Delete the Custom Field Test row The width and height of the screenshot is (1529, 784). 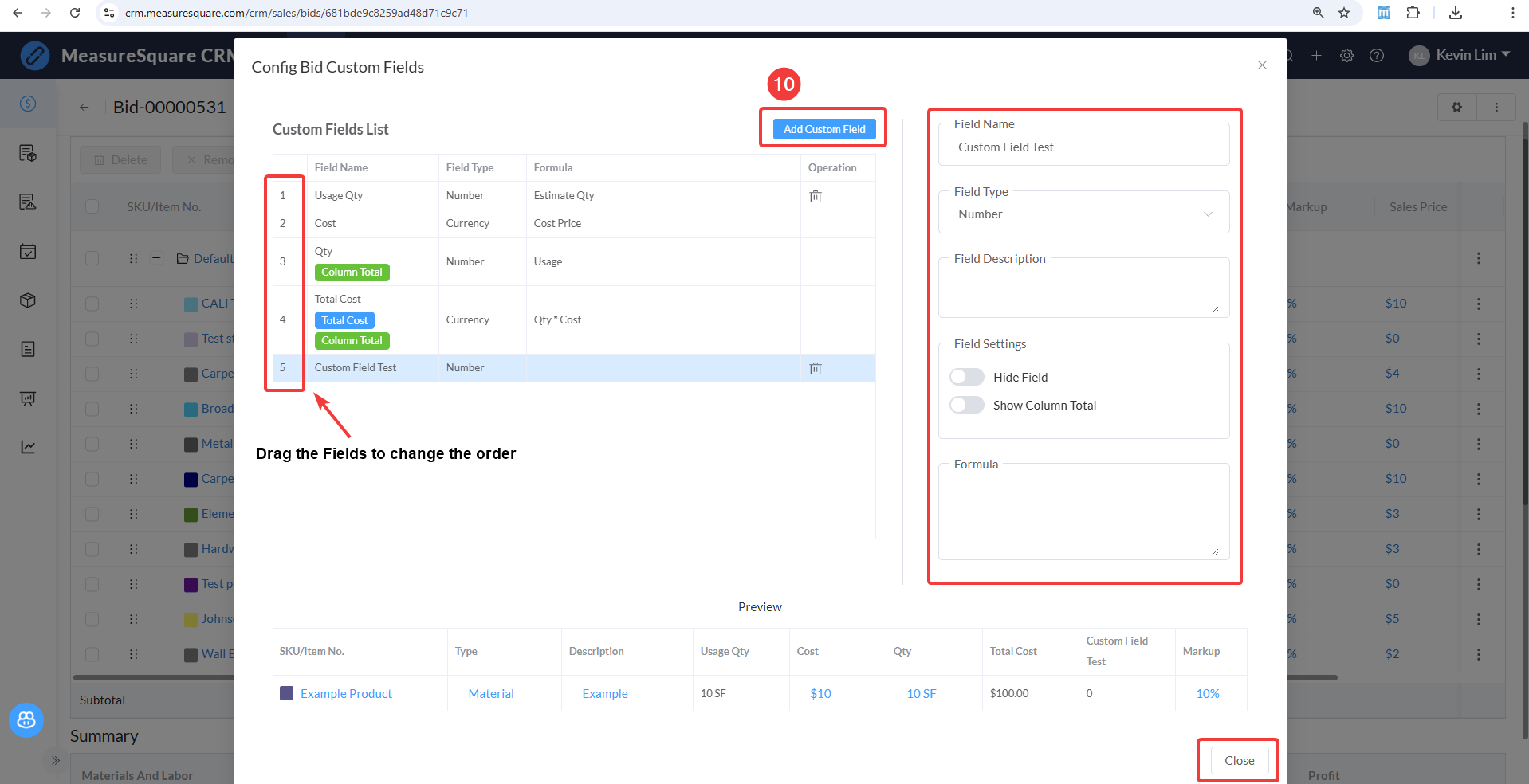pyautogui.click(x=816, y=368)
